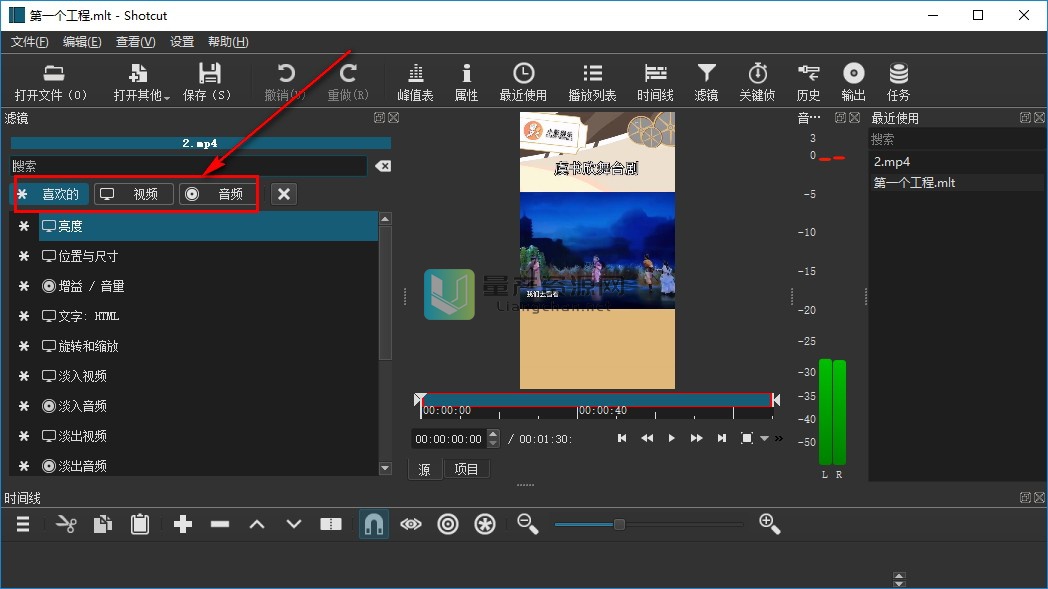Click filter list scroll down arrow
This screenshot has height=589, width=1048.
(385, 469)
